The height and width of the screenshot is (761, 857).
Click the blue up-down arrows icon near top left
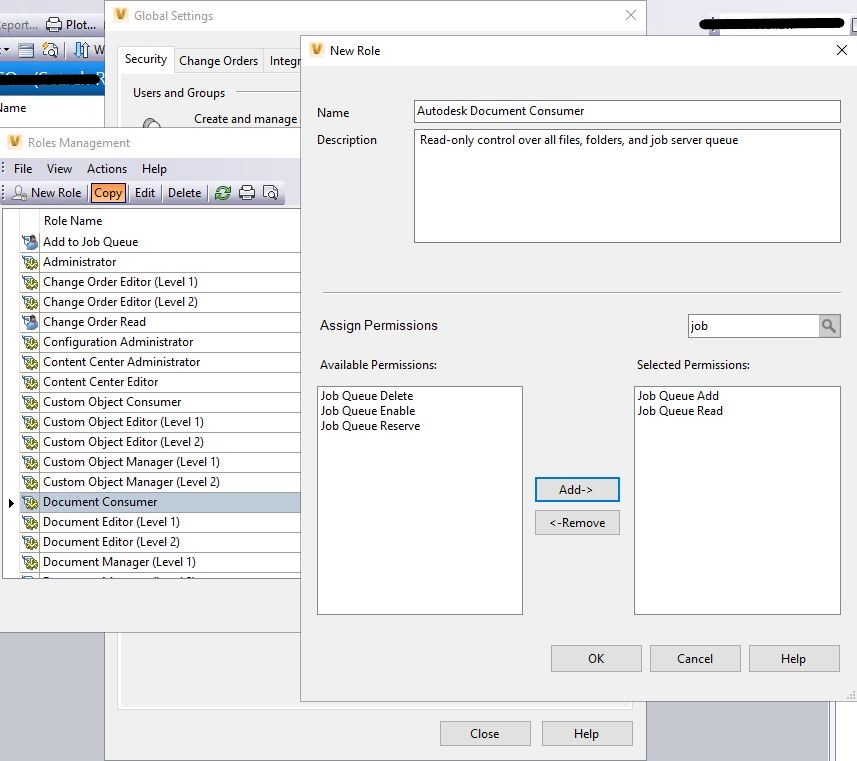pyautogui.click(x=82, y=50)
